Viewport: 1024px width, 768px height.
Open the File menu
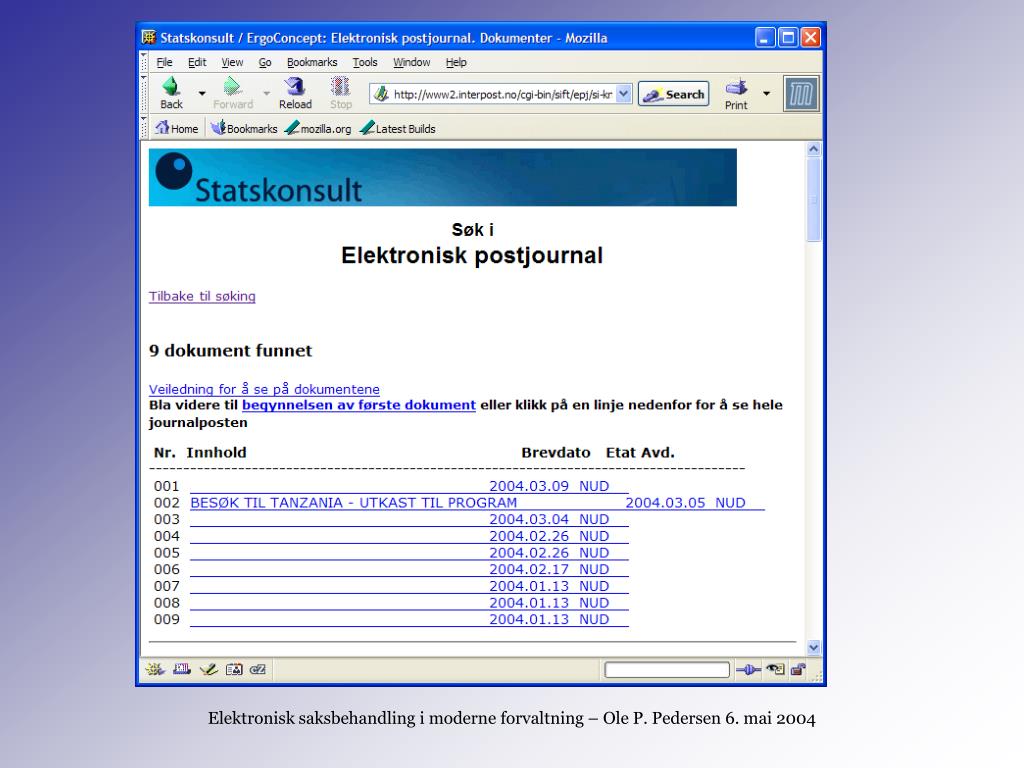coord(164,62)
